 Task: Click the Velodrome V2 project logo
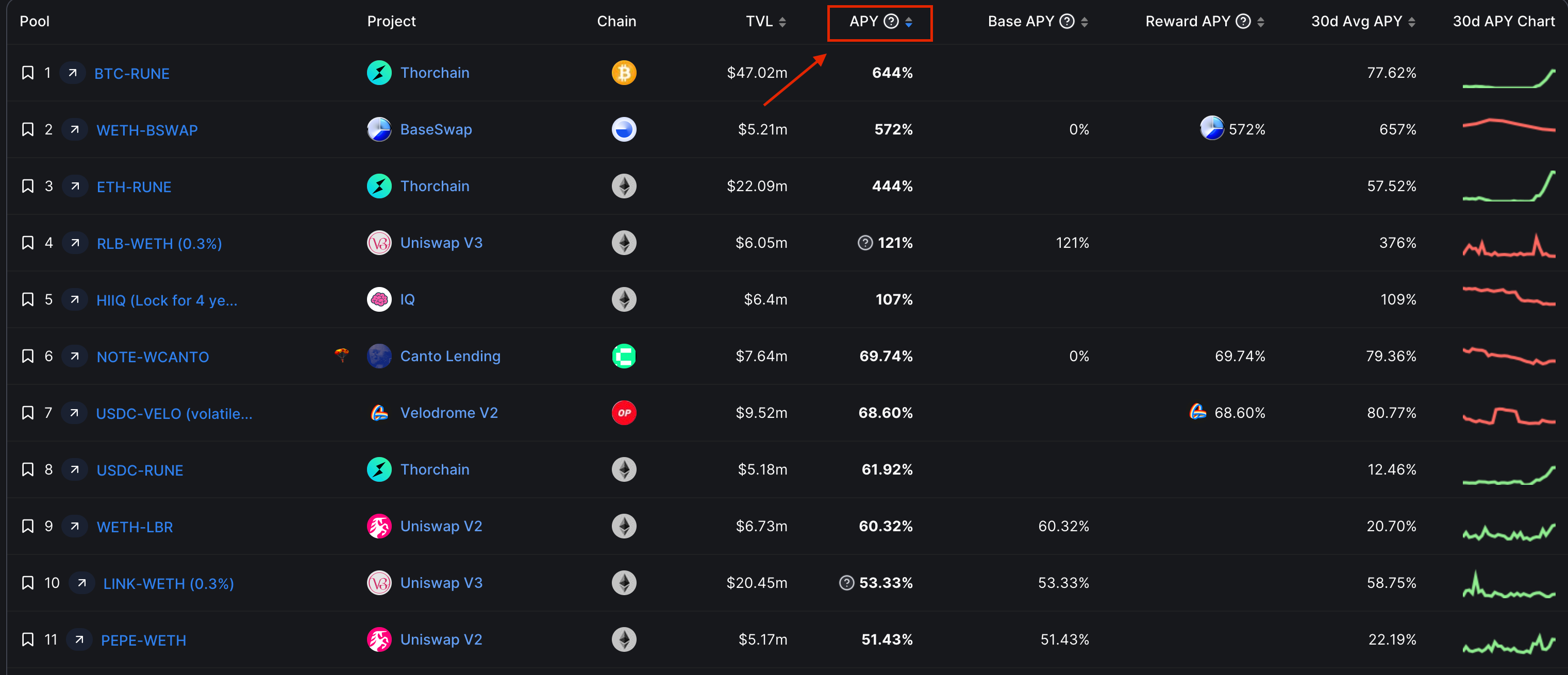(379, 413)
